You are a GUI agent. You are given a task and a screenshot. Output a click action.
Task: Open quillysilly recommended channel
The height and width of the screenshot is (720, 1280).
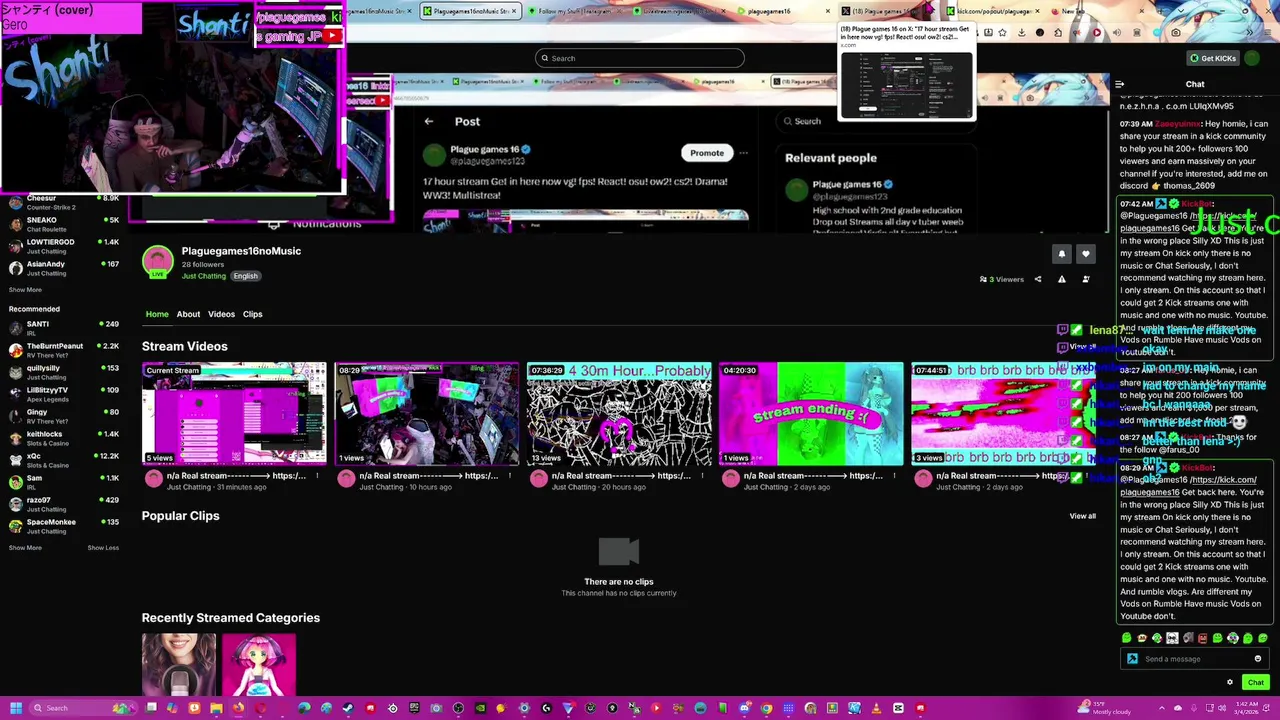tap(62, 372)
